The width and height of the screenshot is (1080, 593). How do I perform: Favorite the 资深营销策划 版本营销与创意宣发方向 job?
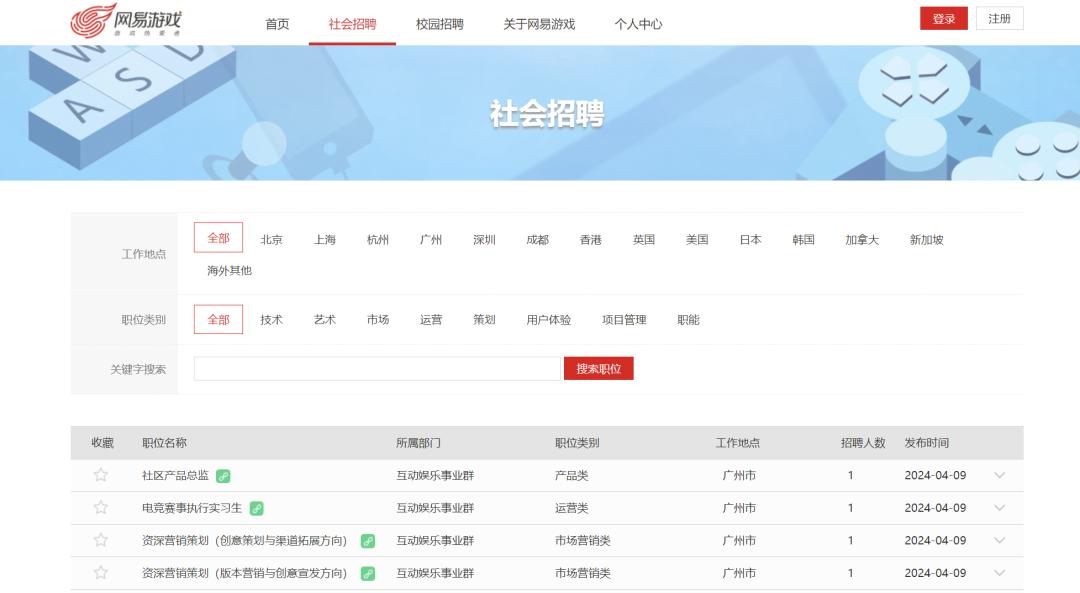[101, 573]
